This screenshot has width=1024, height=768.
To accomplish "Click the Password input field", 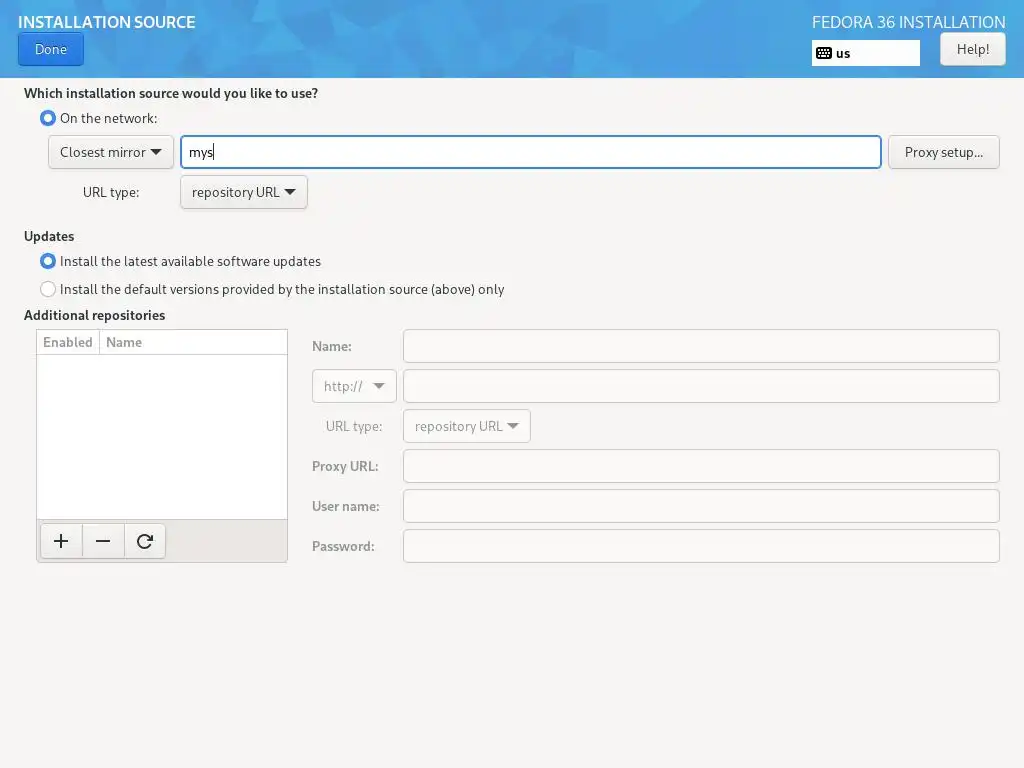I will tap(701, 546).
